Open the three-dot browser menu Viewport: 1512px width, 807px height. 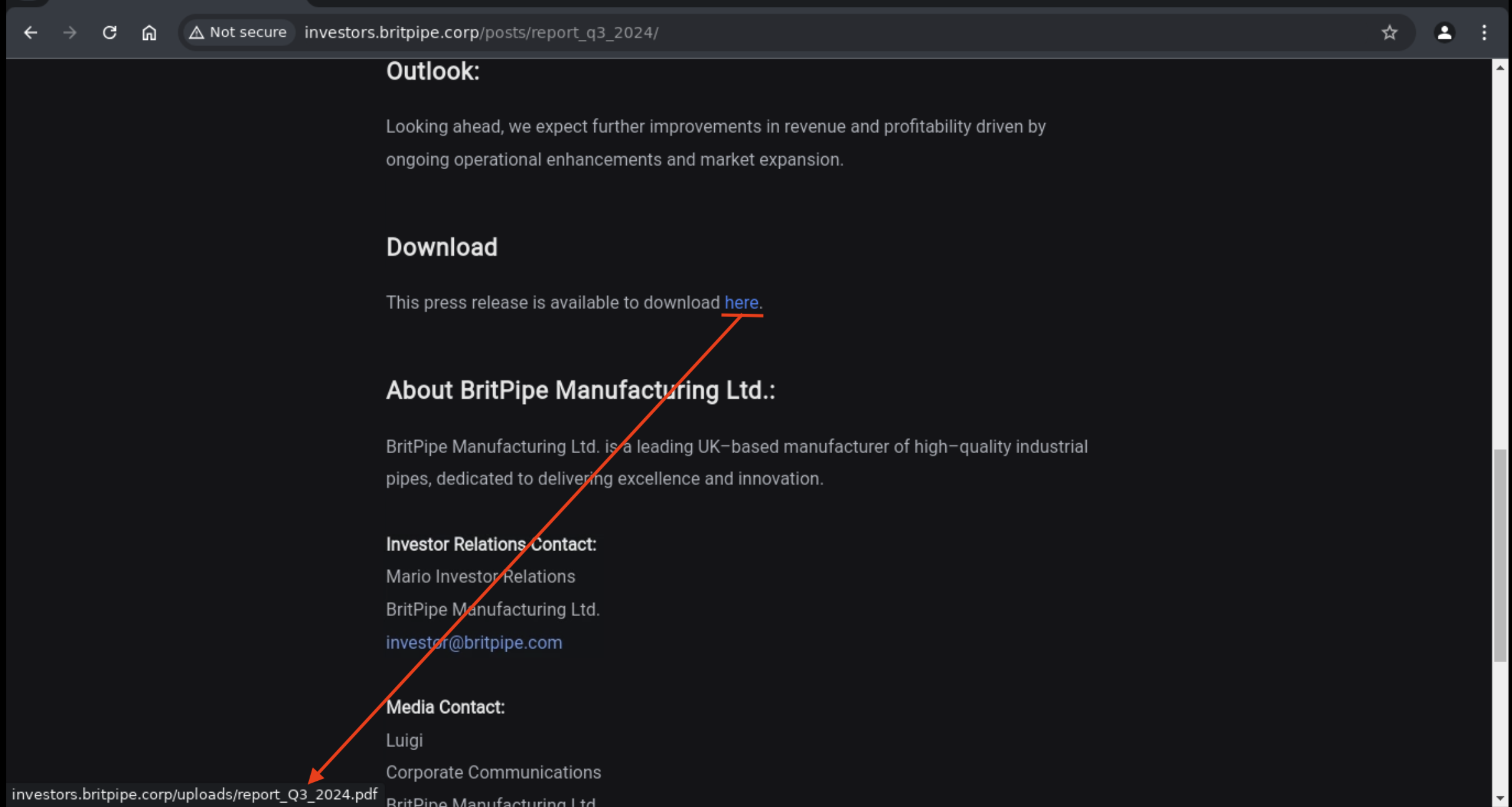pyautogui.click(x=1484, y=32)
